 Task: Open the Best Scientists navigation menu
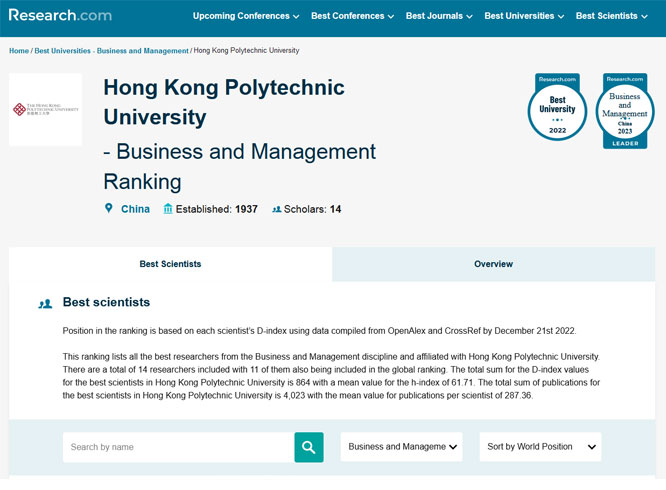613,16
